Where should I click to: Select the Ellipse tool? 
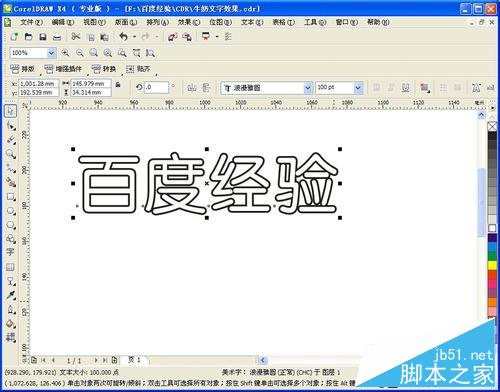[x=11, y=211]
